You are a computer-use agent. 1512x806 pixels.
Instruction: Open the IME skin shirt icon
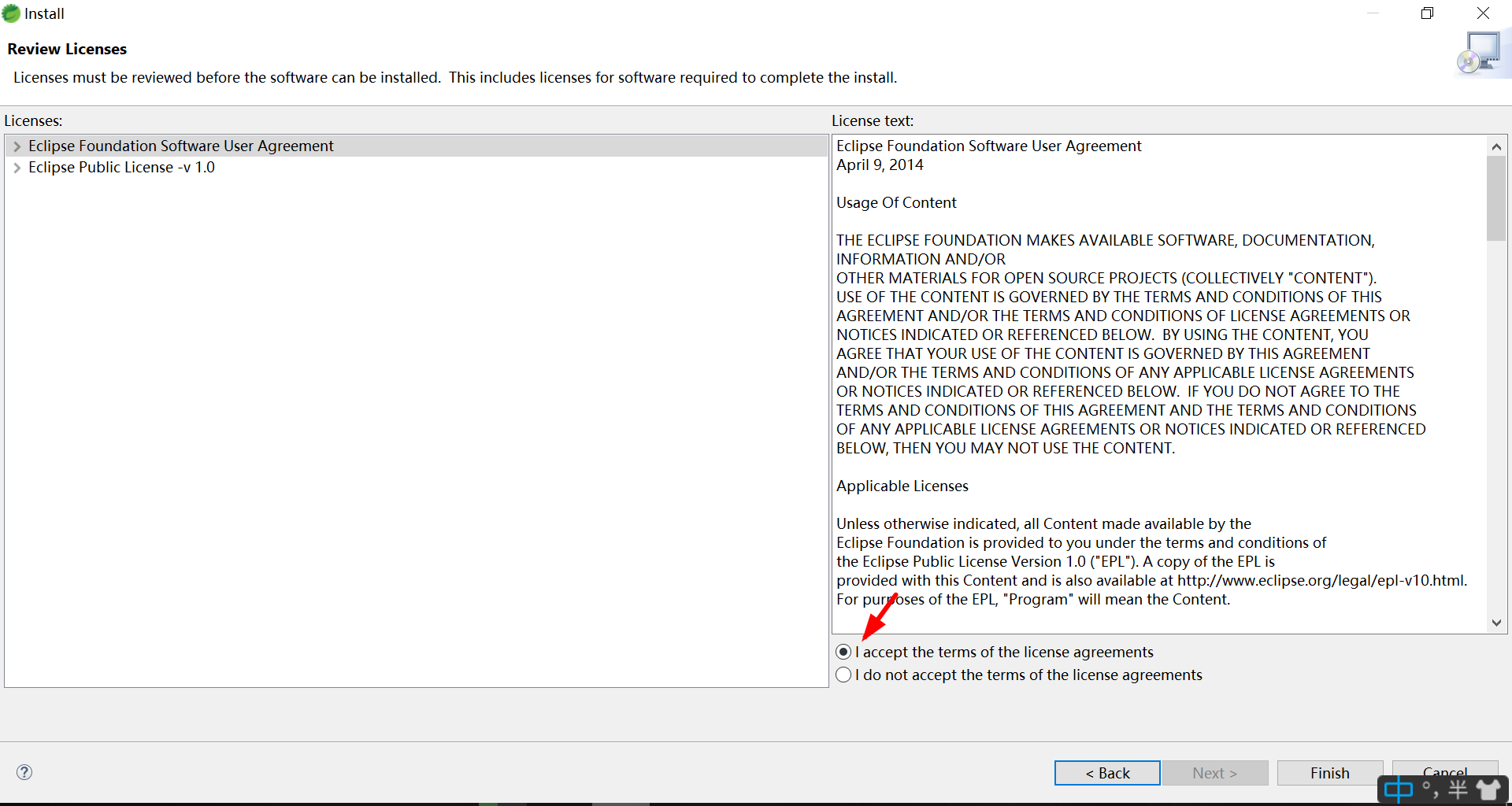click(x=1488, y=789)
